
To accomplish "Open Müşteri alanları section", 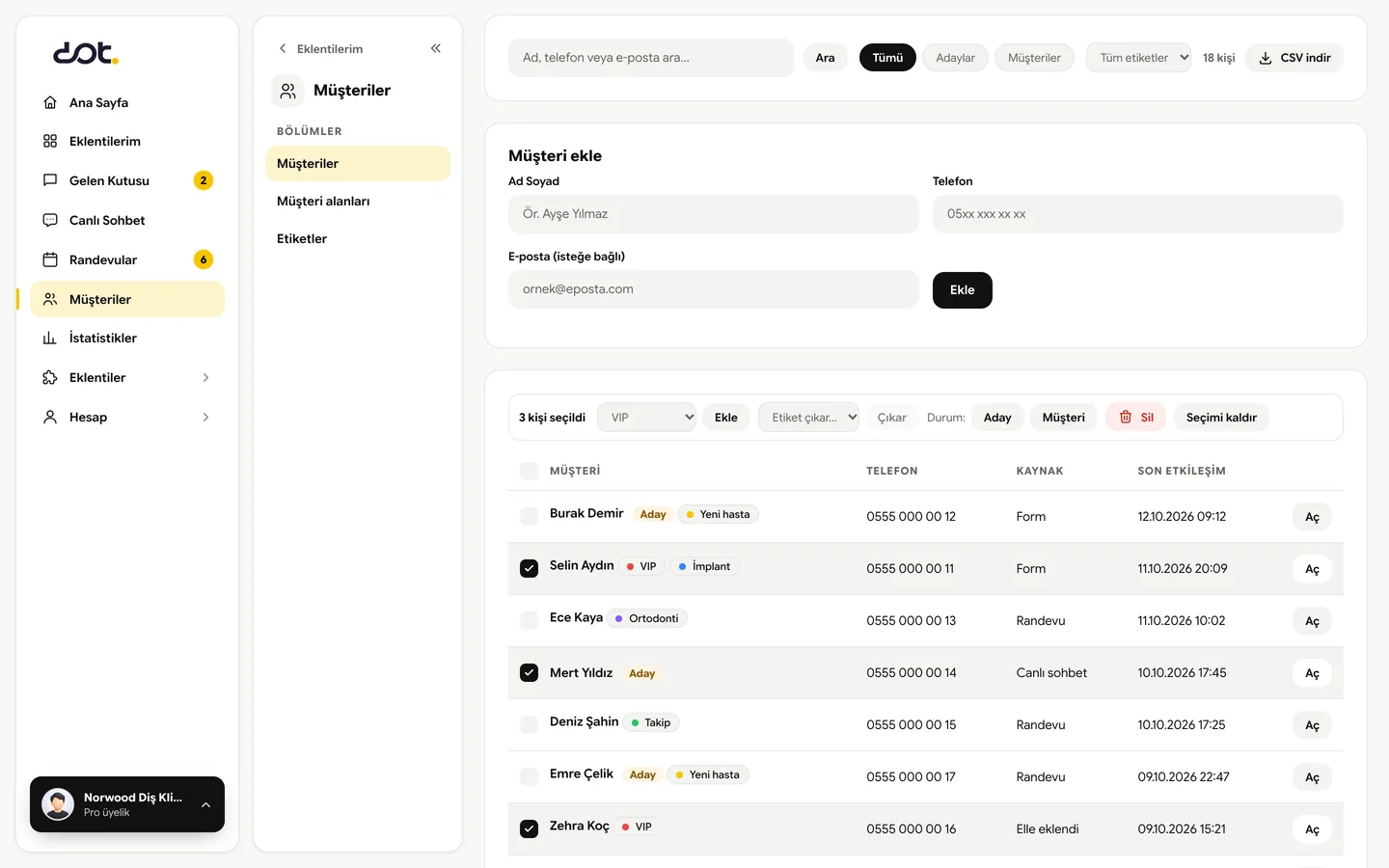I will click(x=358, y=201).
